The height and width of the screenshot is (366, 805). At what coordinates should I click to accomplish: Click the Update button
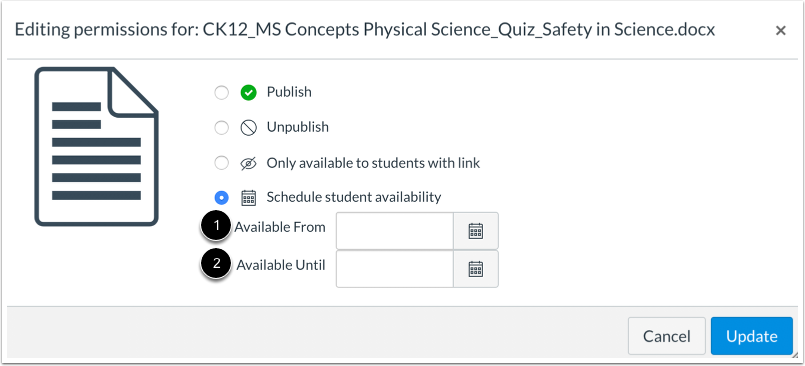pyautogui.click(x=752, y=336)
